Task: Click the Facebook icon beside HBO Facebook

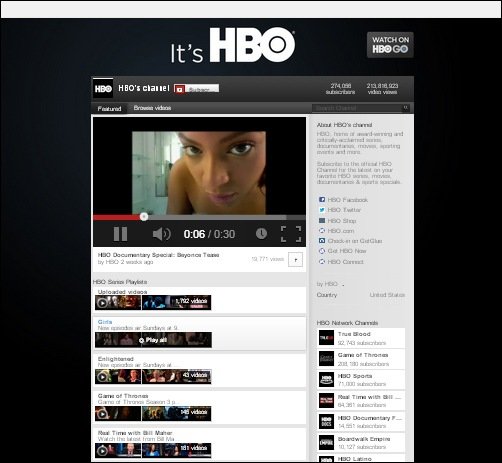Action: [x=322, y=200]
